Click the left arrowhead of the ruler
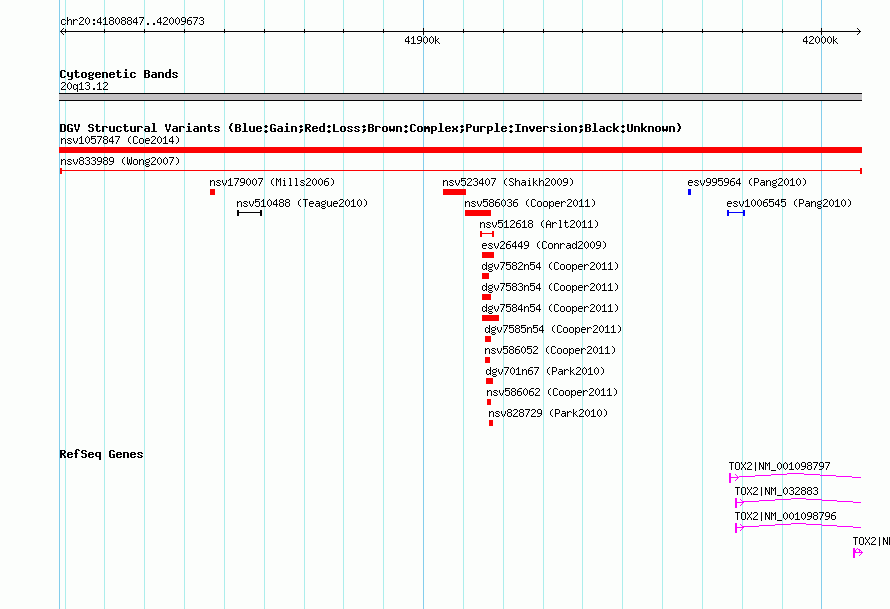The image size is (890, 609). (63, 31)
